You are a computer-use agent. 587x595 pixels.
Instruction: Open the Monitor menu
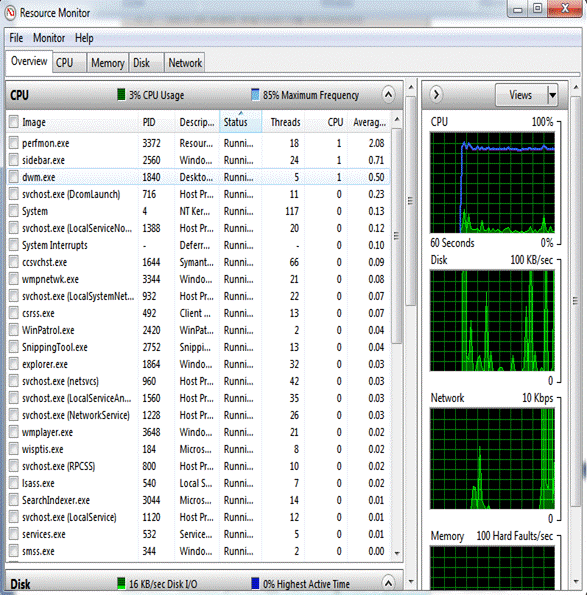point(49,38)
